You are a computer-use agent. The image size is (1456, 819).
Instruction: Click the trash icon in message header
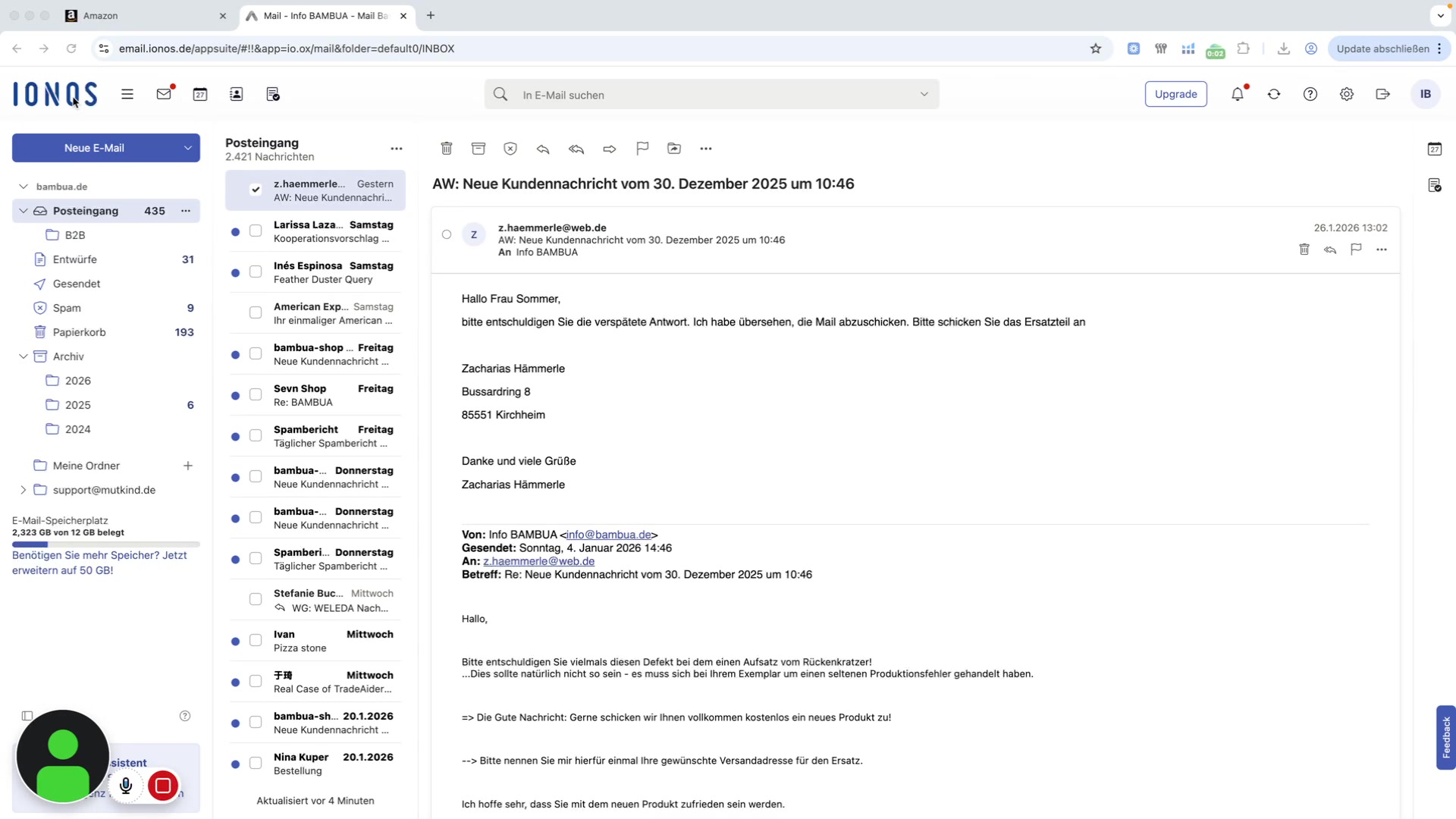[x=1304, y=249]
